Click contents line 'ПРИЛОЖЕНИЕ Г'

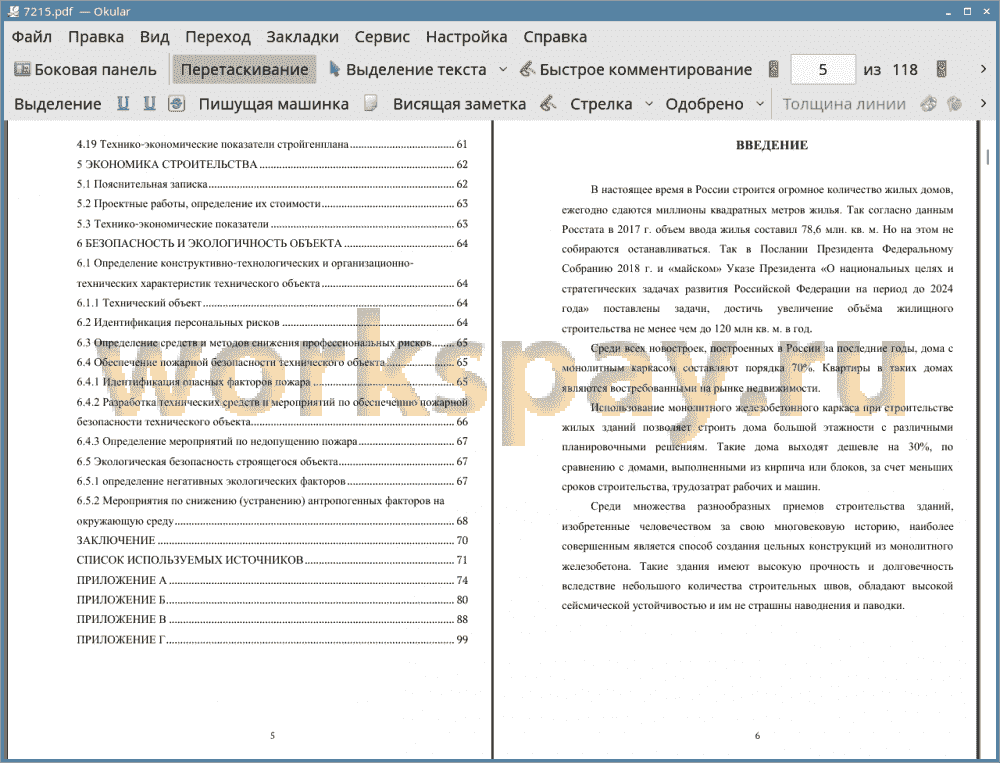[272, 639]
